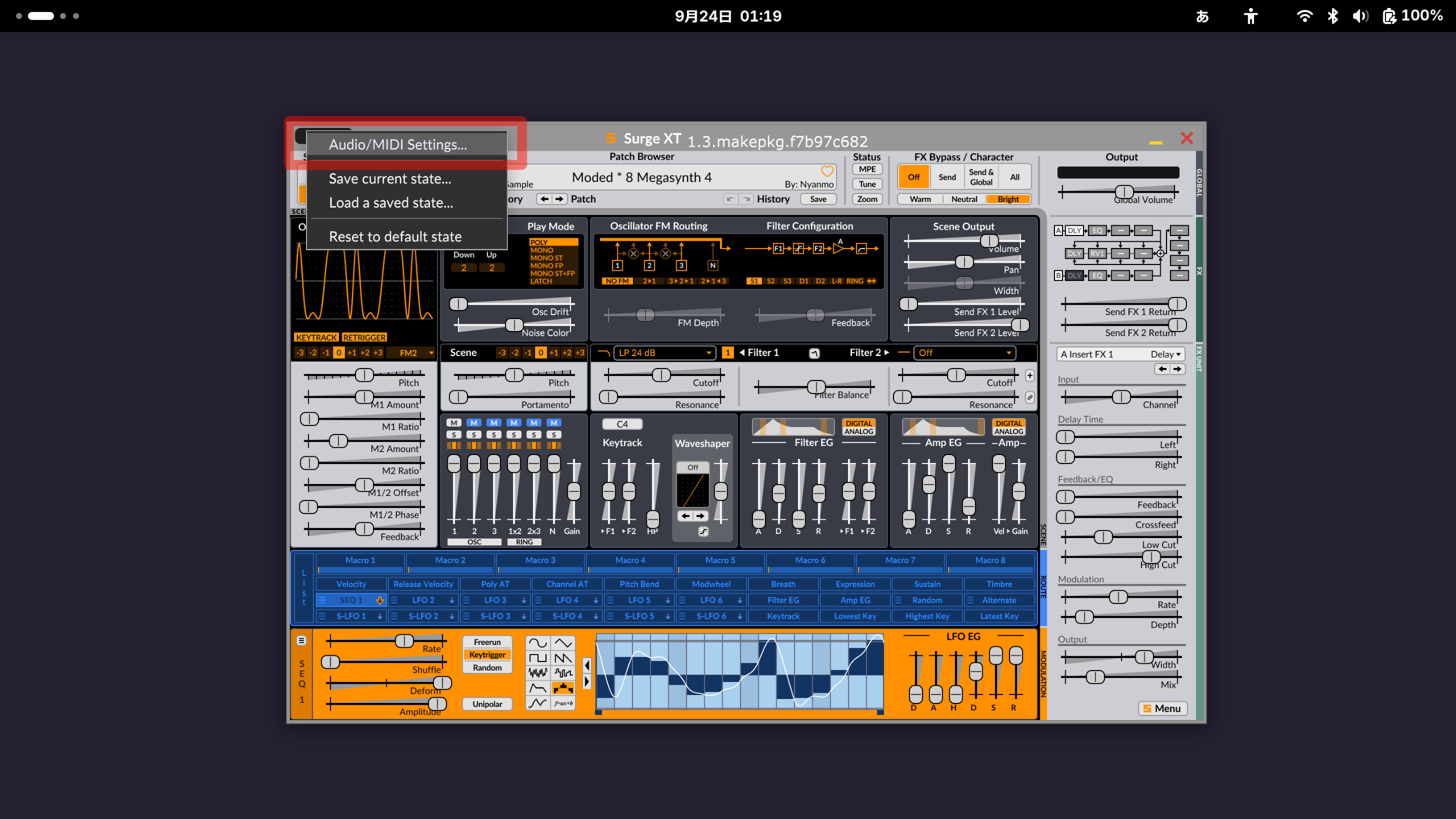
Task: Open the SEQ 1 modulator arrow menu
Action: click(379, 600)
